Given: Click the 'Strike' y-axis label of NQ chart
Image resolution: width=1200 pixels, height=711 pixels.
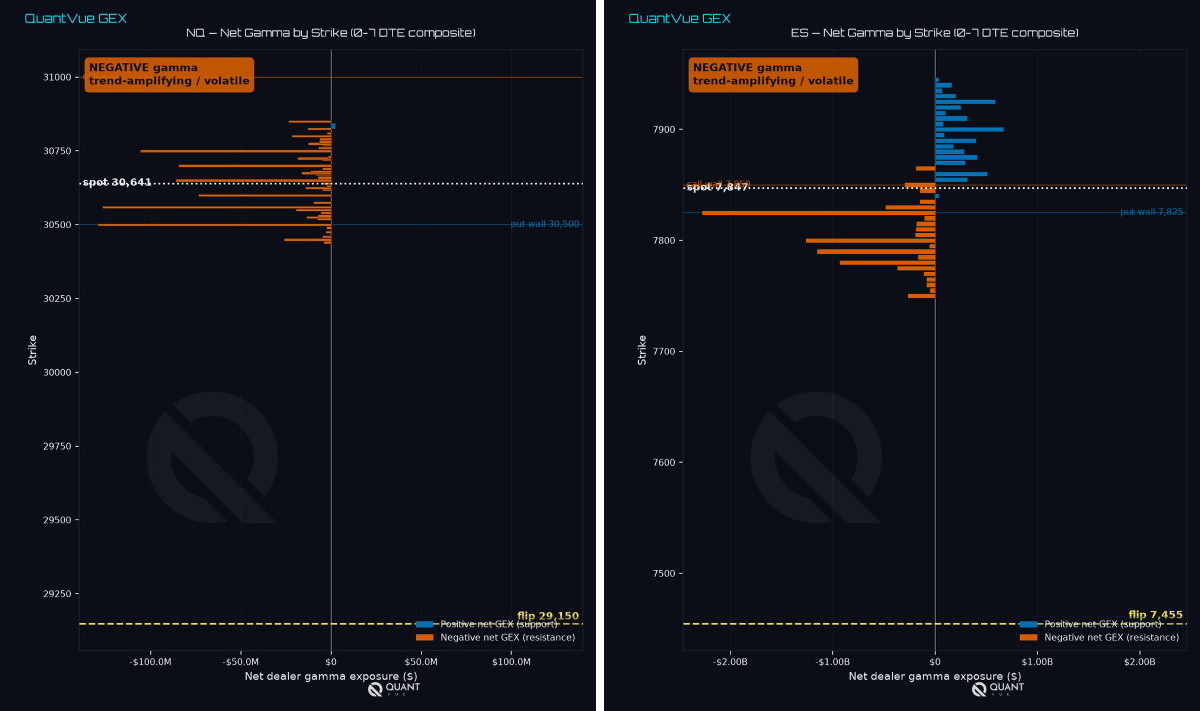Looking at the screenshot, I should (x=32, y=350).
